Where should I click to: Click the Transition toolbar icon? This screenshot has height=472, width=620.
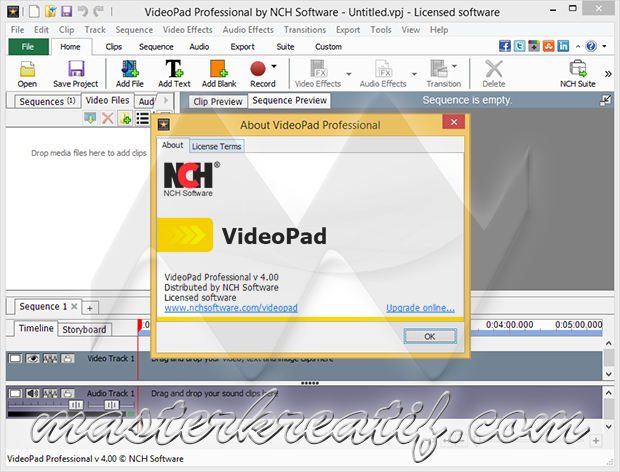click(439, 68)
